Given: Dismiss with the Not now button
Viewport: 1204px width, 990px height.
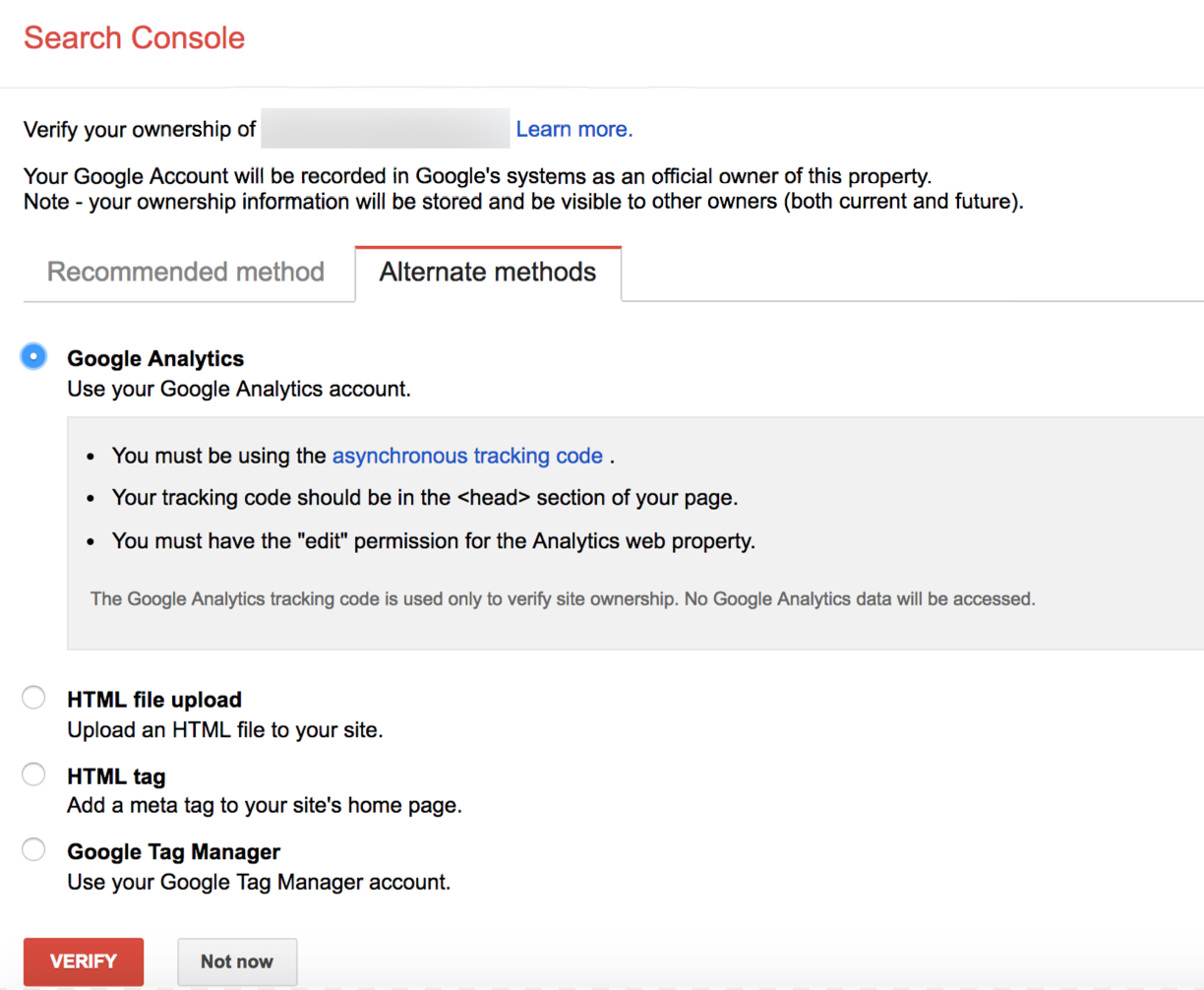Looking at the screenshot, I should (237, 961).
